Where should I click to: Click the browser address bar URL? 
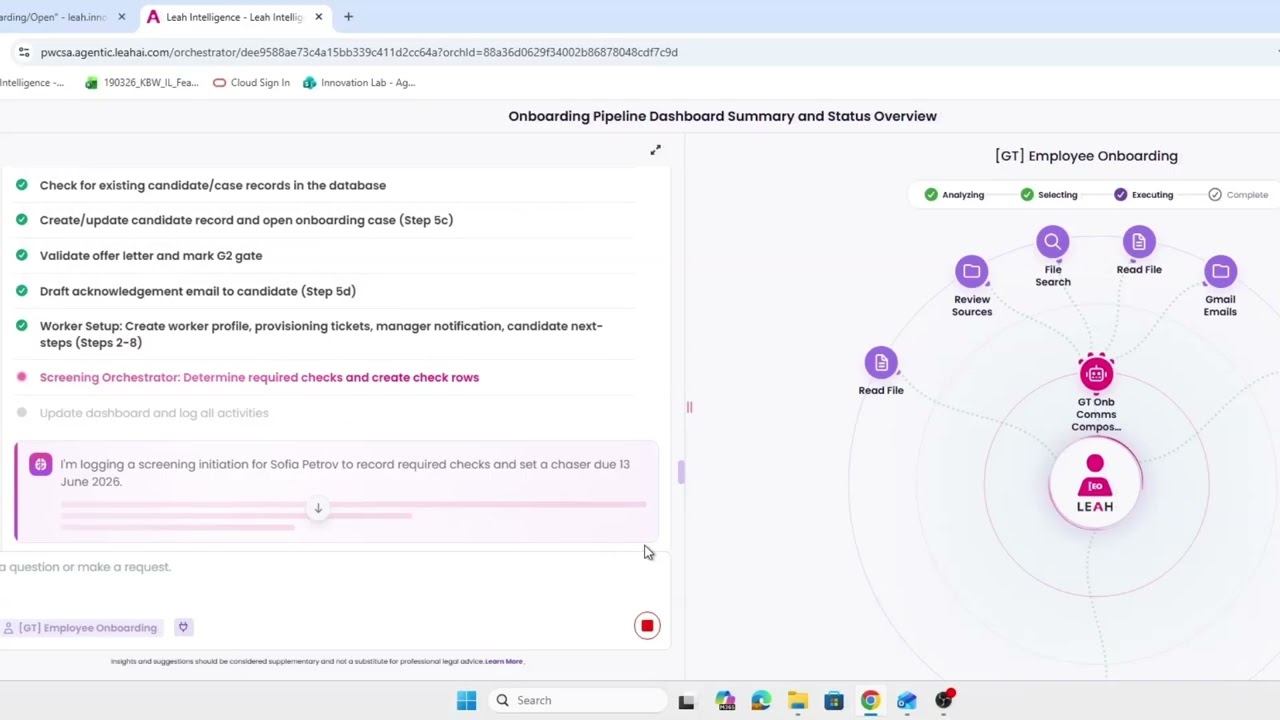coord(359,52)
